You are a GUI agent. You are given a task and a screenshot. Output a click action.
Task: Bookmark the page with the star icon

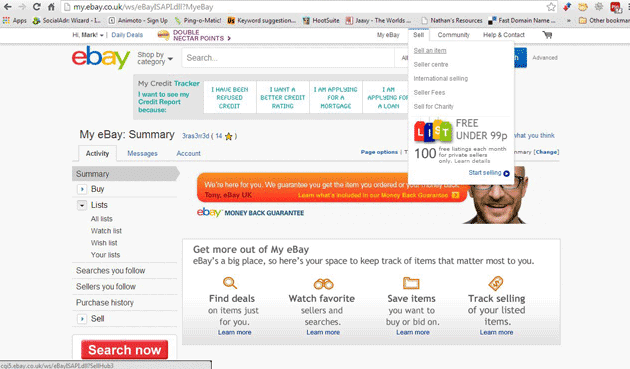click(551, 7)
